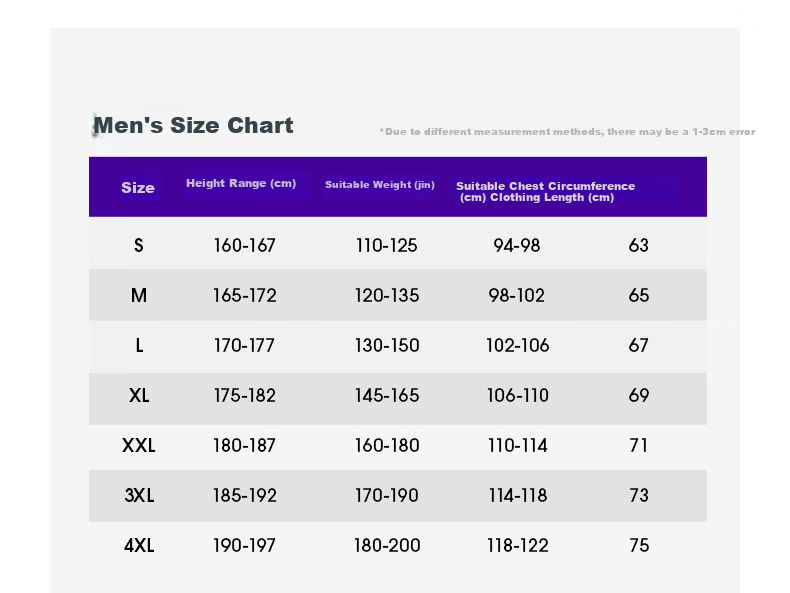Select the XL size cell
Screen dimensions: 790x593
point(139,396)
